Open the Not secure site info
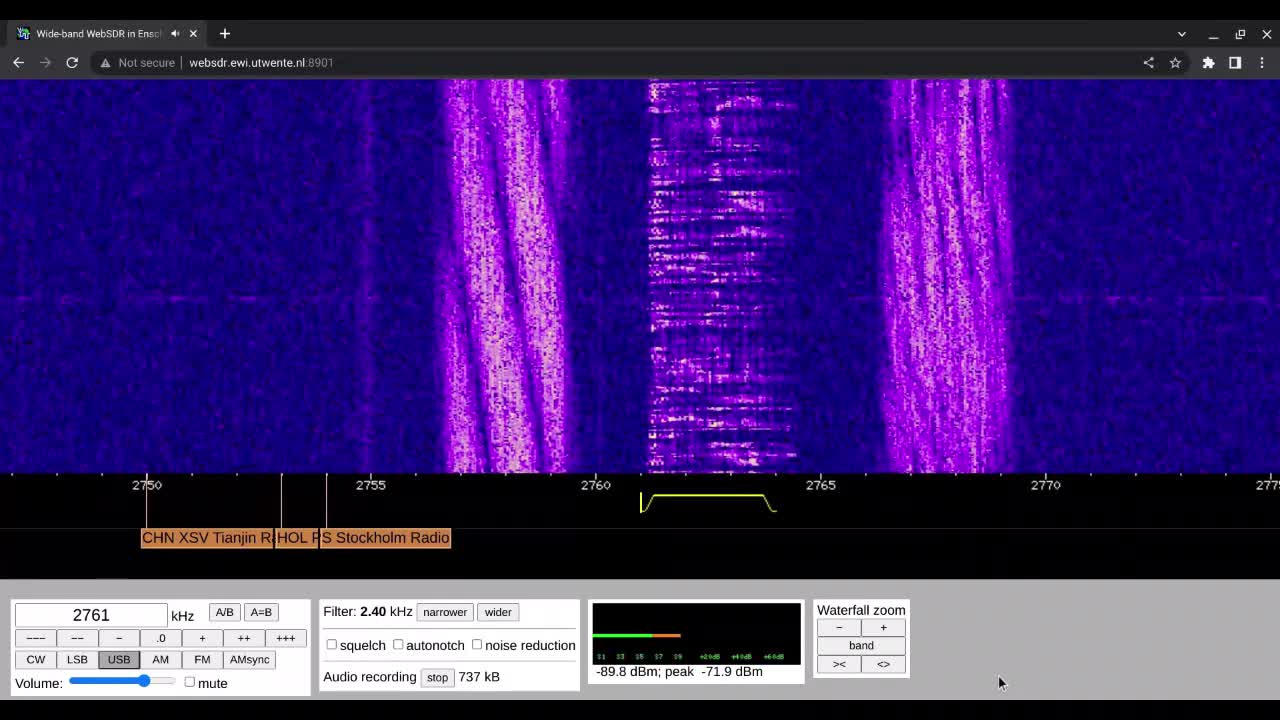This screenshot has width=1280, height=720. (x=139, y=62)
